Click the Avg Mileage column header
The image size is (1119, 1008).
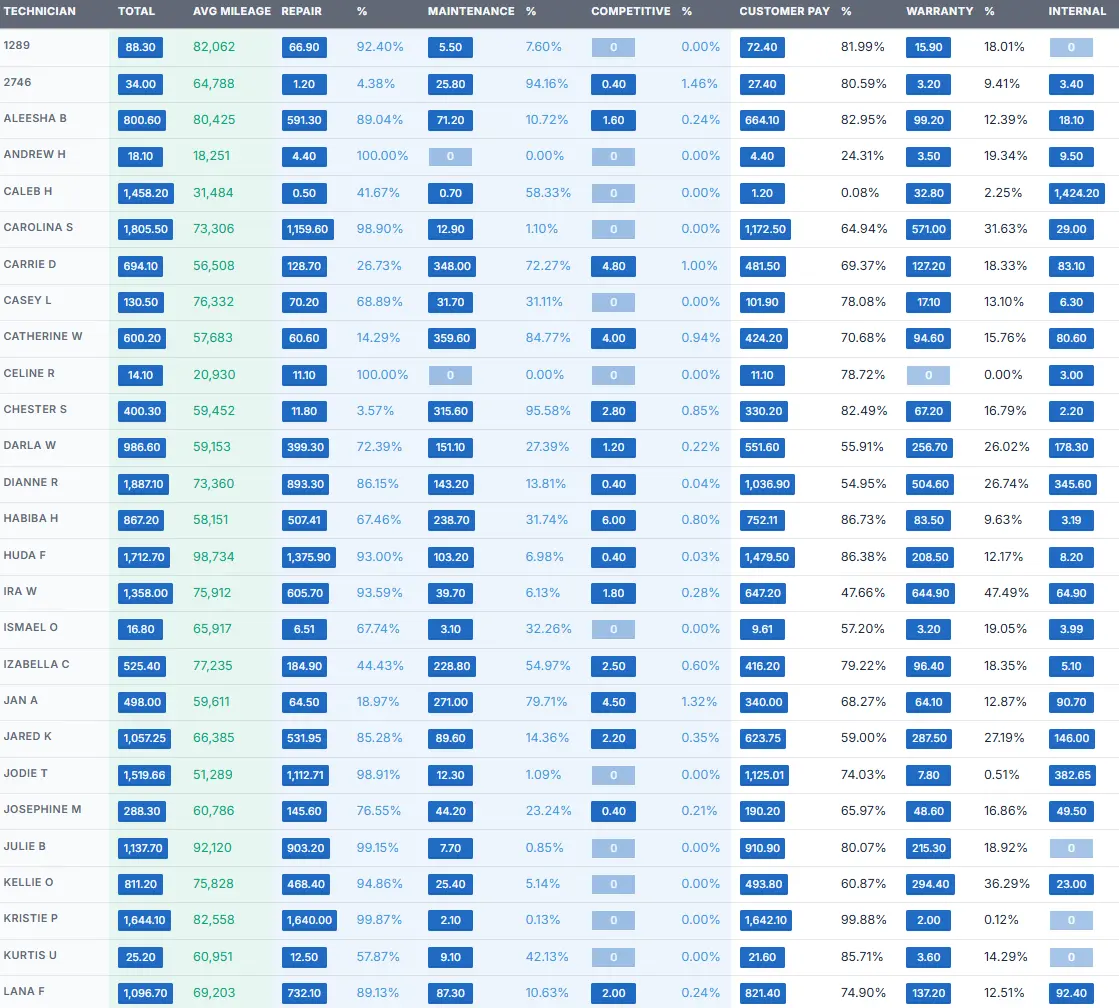pyautogui.click(x=231, y=11)
